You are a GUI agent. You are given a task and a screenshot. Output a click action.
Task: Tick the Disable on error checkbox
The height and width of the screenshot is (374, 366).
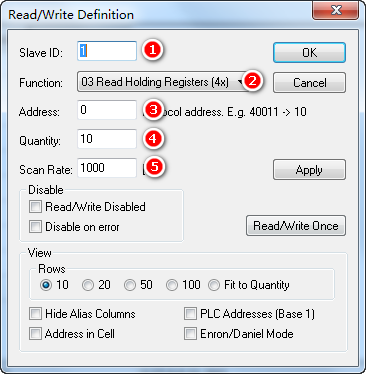pyautogui.click(x=35, y=227)
